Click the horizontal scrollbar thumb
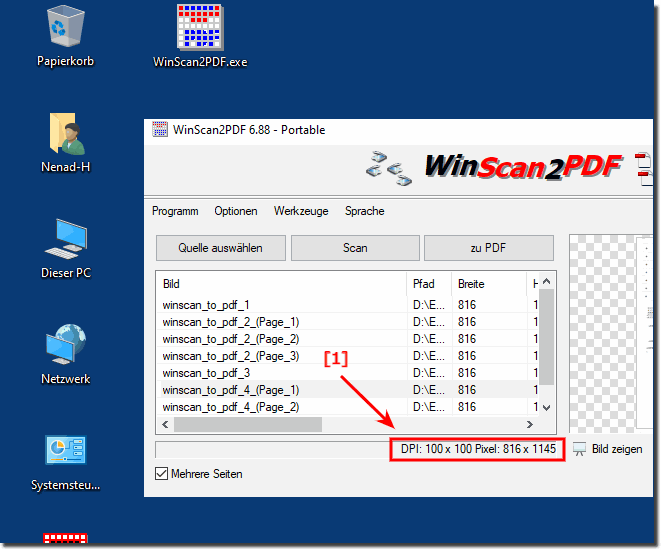 (x=248, y=424)
